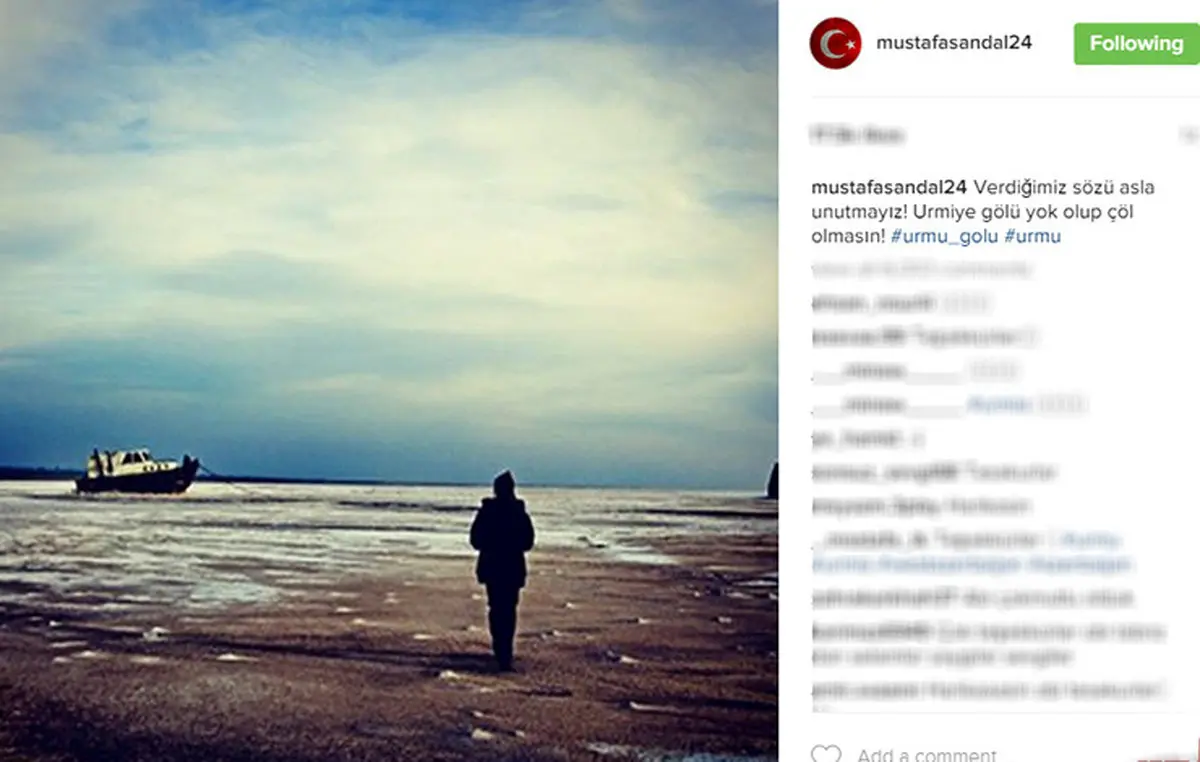Click mustafasandal24 username in the caption
This screenshot has width=1200, height=762.
889,188
